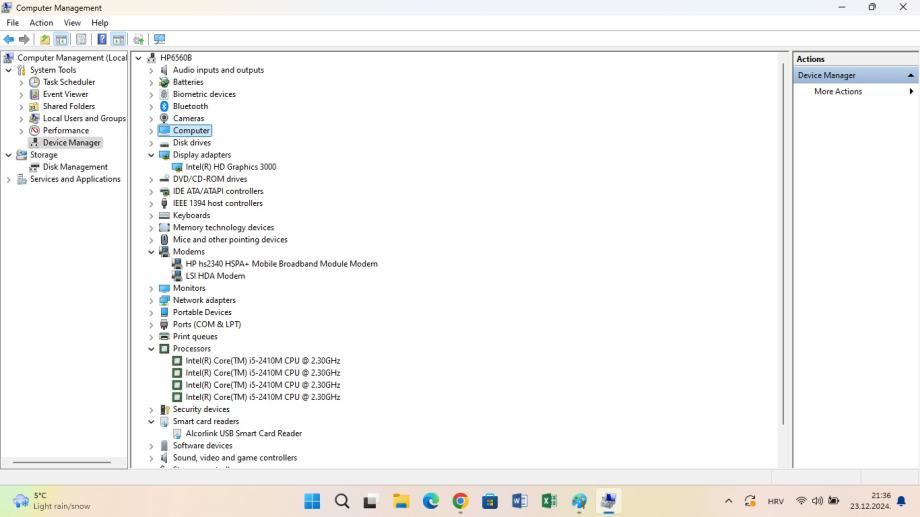Click Scan for hardware changes monitor icon
The height and width of the screenshot is (517, 920).
pyautogui.click(x=159, y=39)
